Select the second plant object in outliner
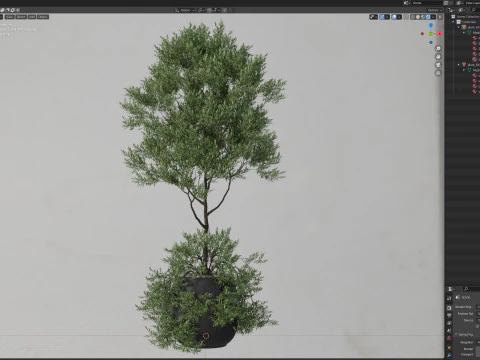480x360 pixels. point(471,64)
